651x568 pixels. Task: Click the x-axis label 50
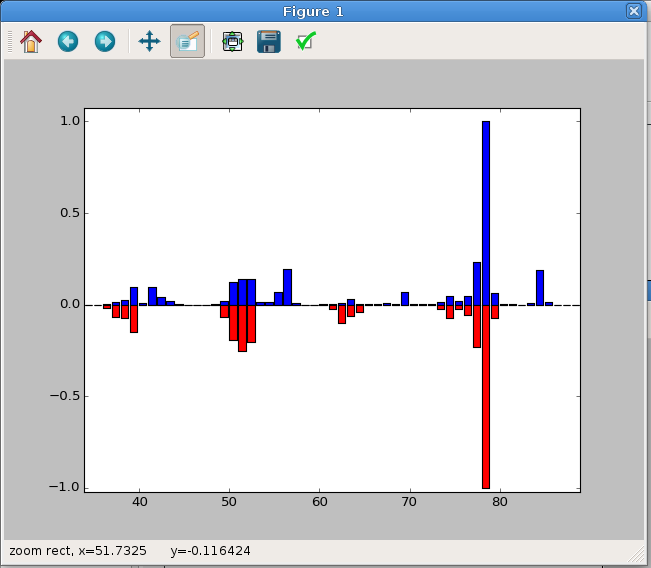(229, 502)
